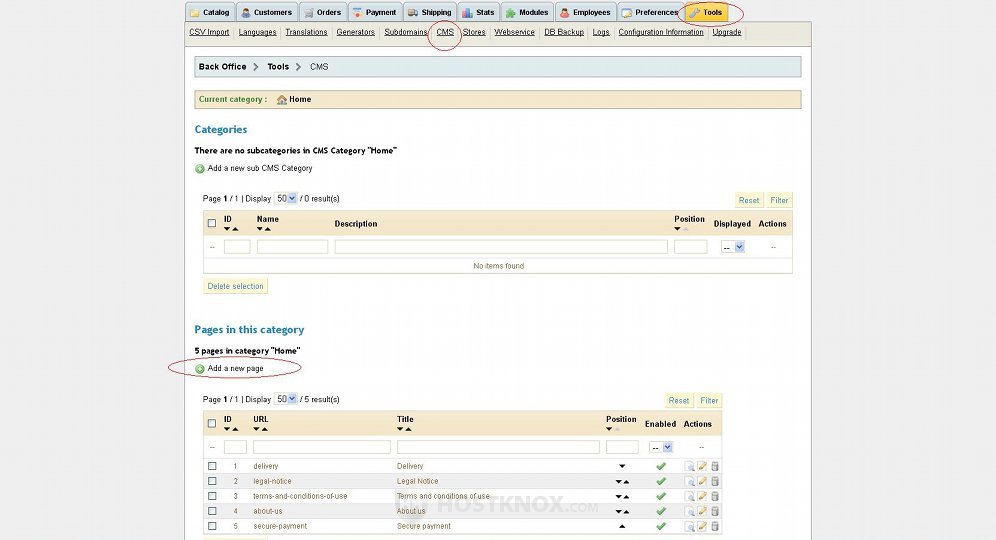Check the select-all box in pages table header
Image resolution: width=996 pixels, height=540 pixels.
[212, 423]
